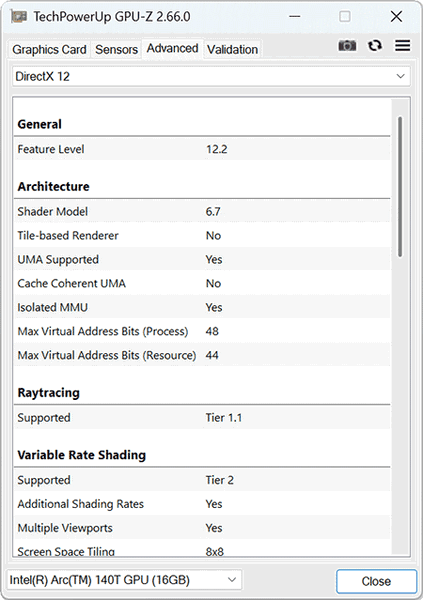Click the 6.7 shader model value

pyautogui.click(x=213, y=211)
